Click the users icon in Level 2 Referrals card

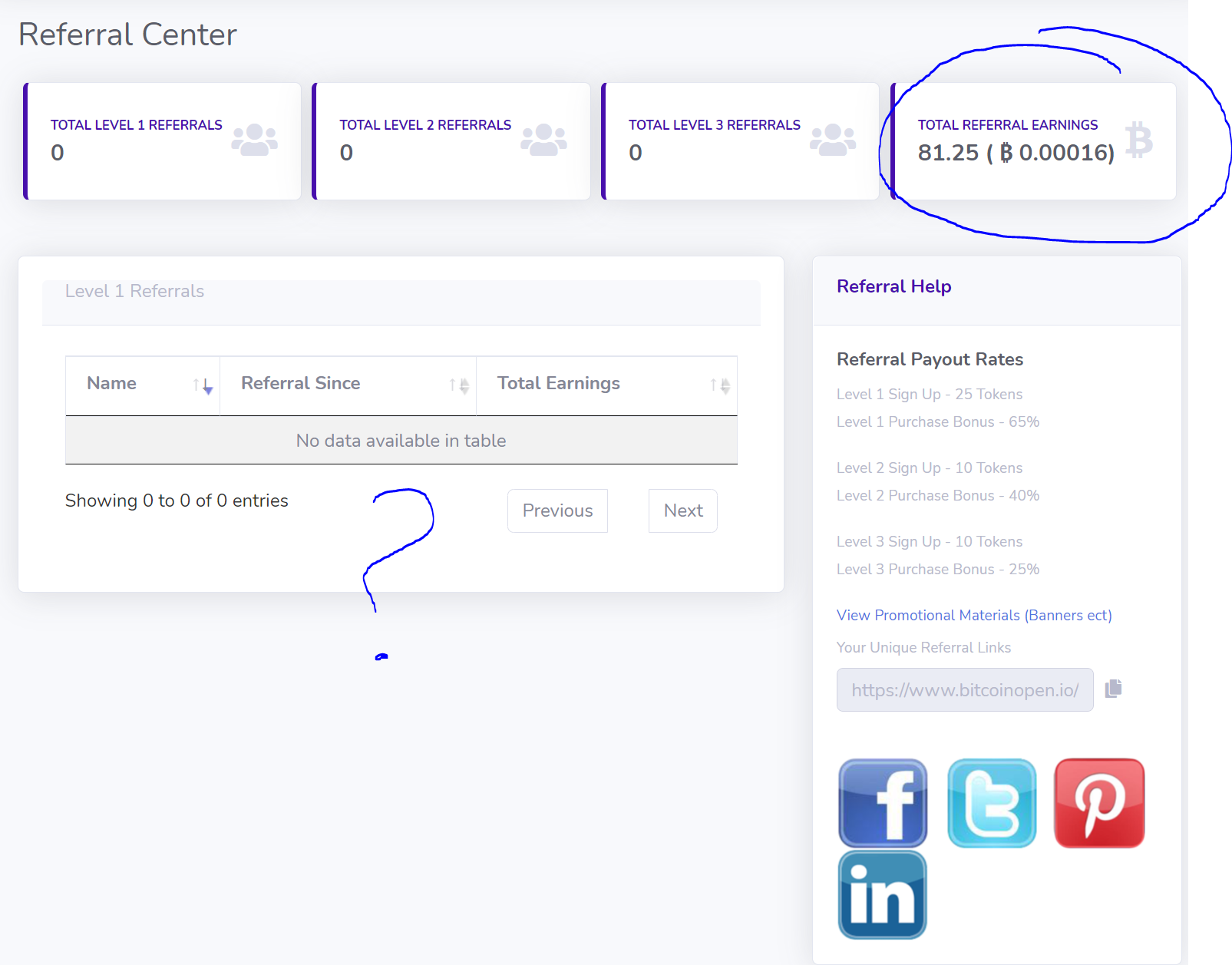[x=543, y=140]
